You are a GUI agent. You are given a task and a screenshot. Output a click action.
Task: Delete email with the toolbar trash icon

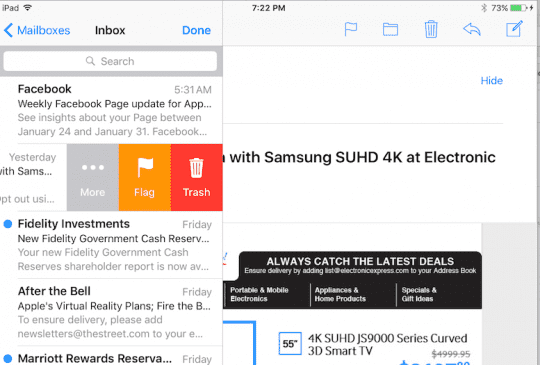pyautogui.click(x=431, y=29)
